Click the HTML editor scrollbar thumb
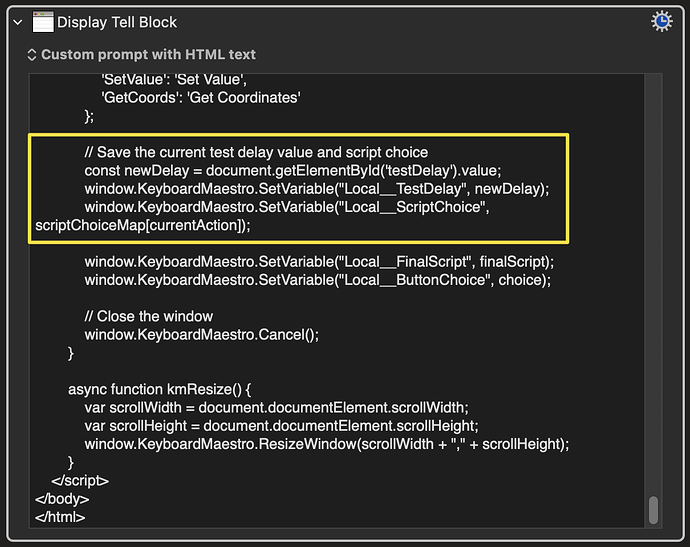Viewport: 690px width, 547px height. (653, 510)
